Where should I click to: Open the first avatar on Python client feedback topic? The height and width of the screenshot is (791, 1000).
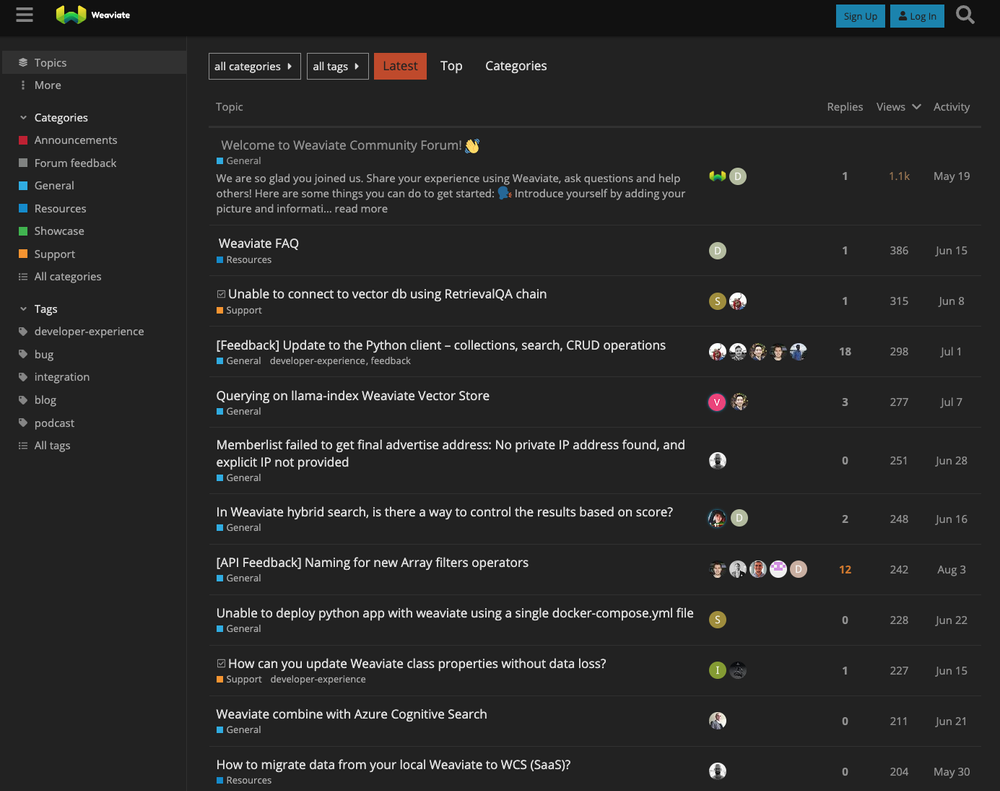[x=717, y=351]
